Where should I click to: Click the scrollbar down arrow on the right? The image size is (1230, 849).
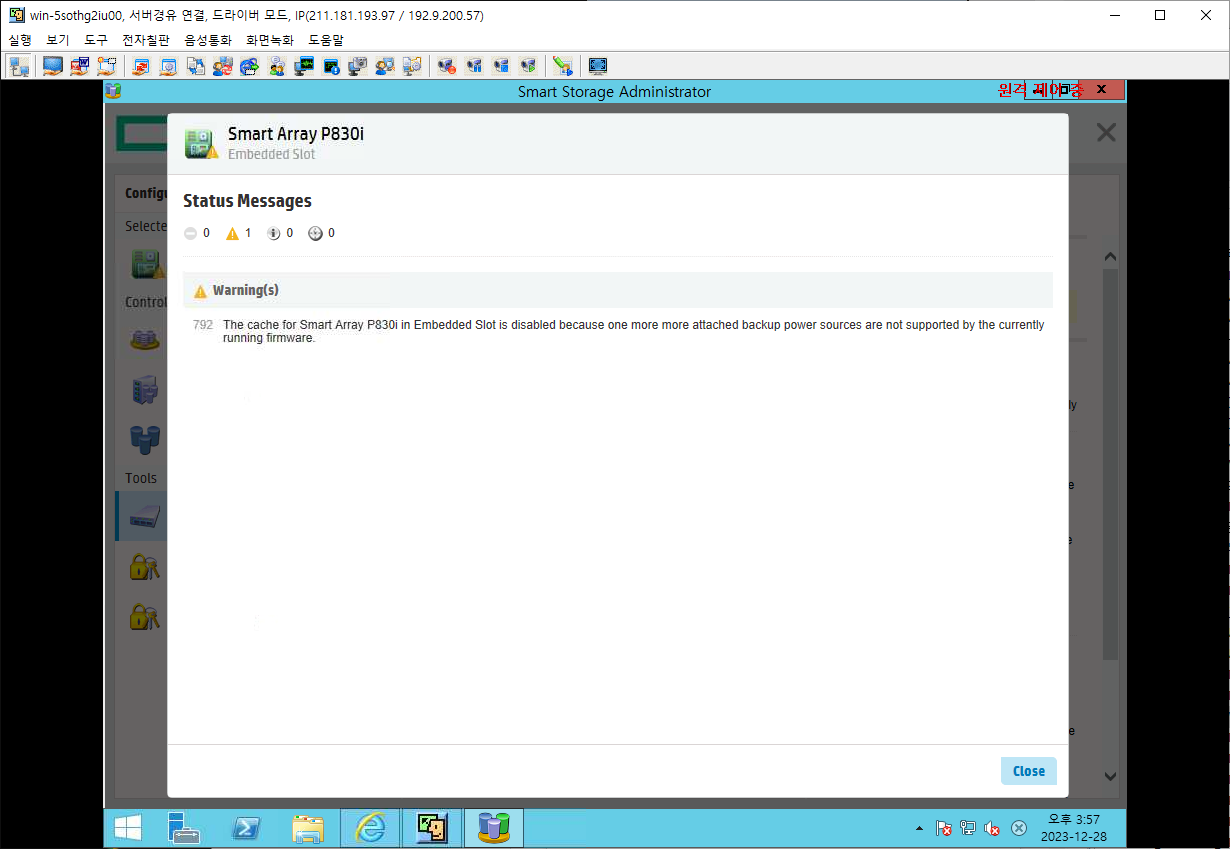1110,776
